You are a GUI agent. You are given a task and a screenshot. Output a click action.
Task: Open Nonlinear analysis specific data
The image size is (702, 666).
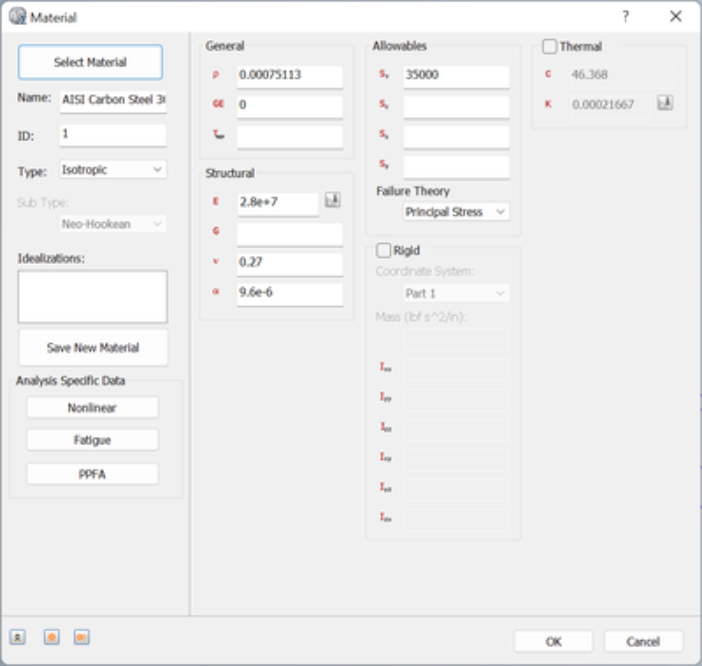click(92, 408)
